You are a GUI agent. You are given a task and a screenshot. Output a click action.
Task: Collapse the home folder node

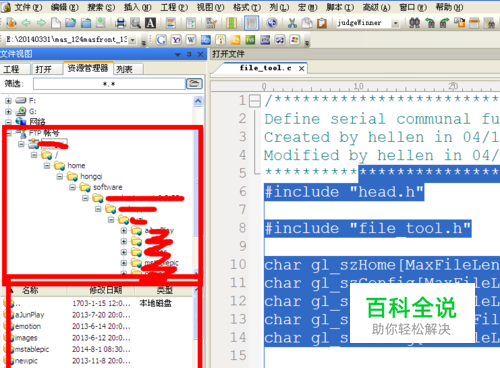click(x=47, y=165)
